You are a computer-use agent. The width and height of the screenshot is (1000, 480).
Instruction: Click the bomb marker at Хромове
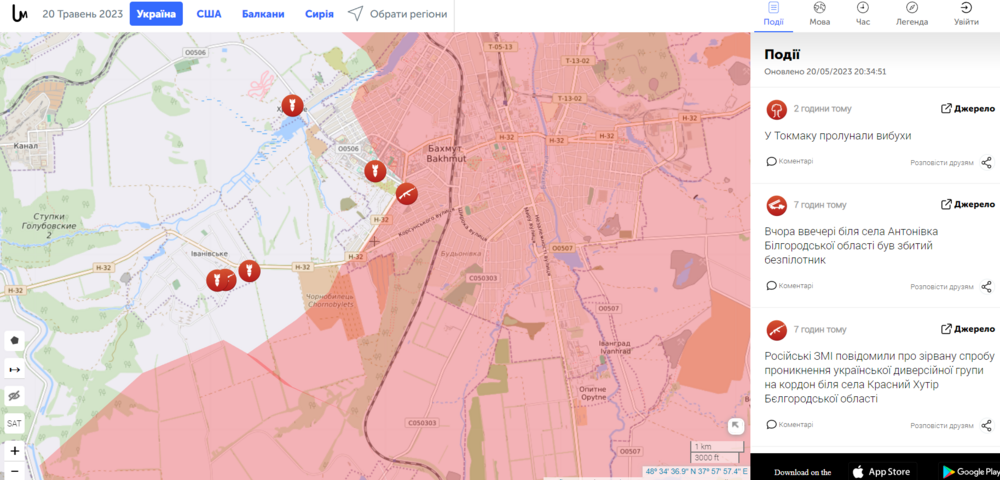(x=292, y=105)
